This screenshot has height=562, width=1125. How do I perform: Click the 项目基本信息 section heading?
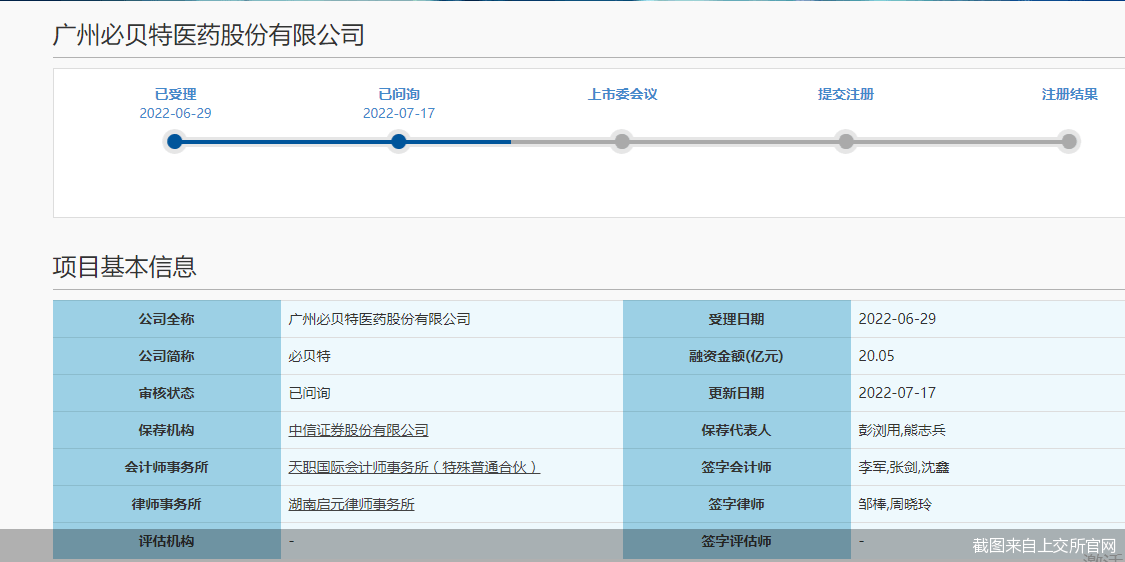125,266
